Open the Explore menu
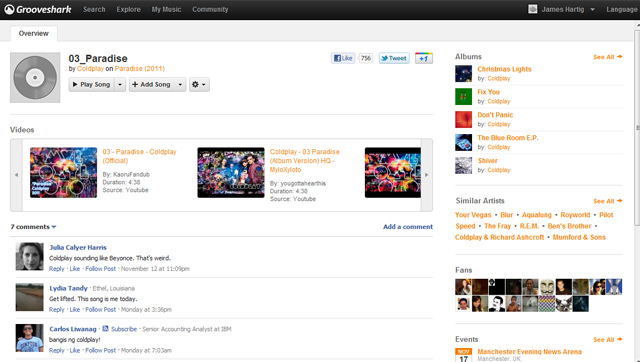This screenshot has height=362, width=640. [128, 9]
